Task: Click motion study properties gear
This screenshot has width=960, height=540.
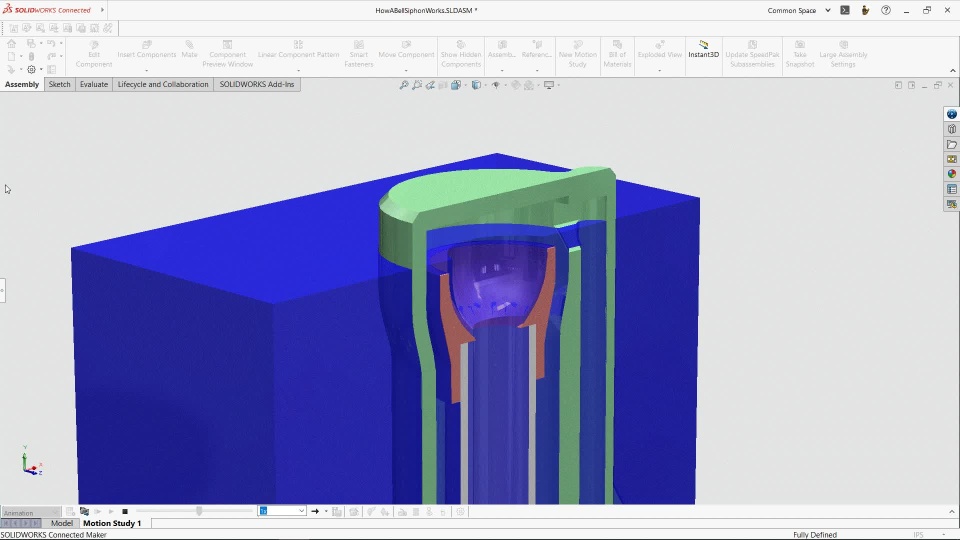Action: pos(460,511)
